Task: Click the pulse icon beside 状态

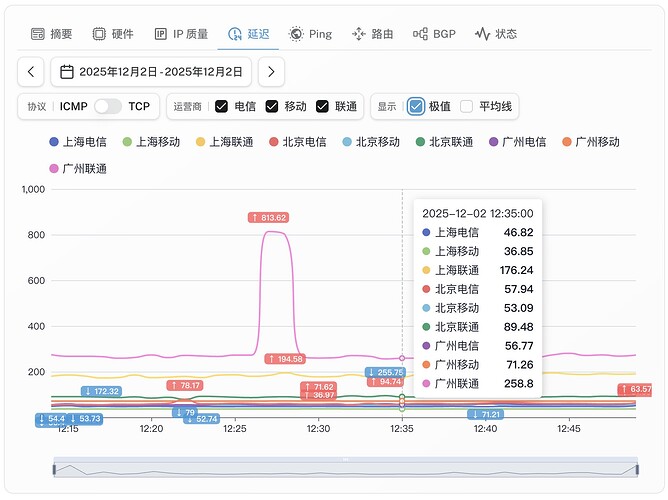Action: (x=482, y=34)
